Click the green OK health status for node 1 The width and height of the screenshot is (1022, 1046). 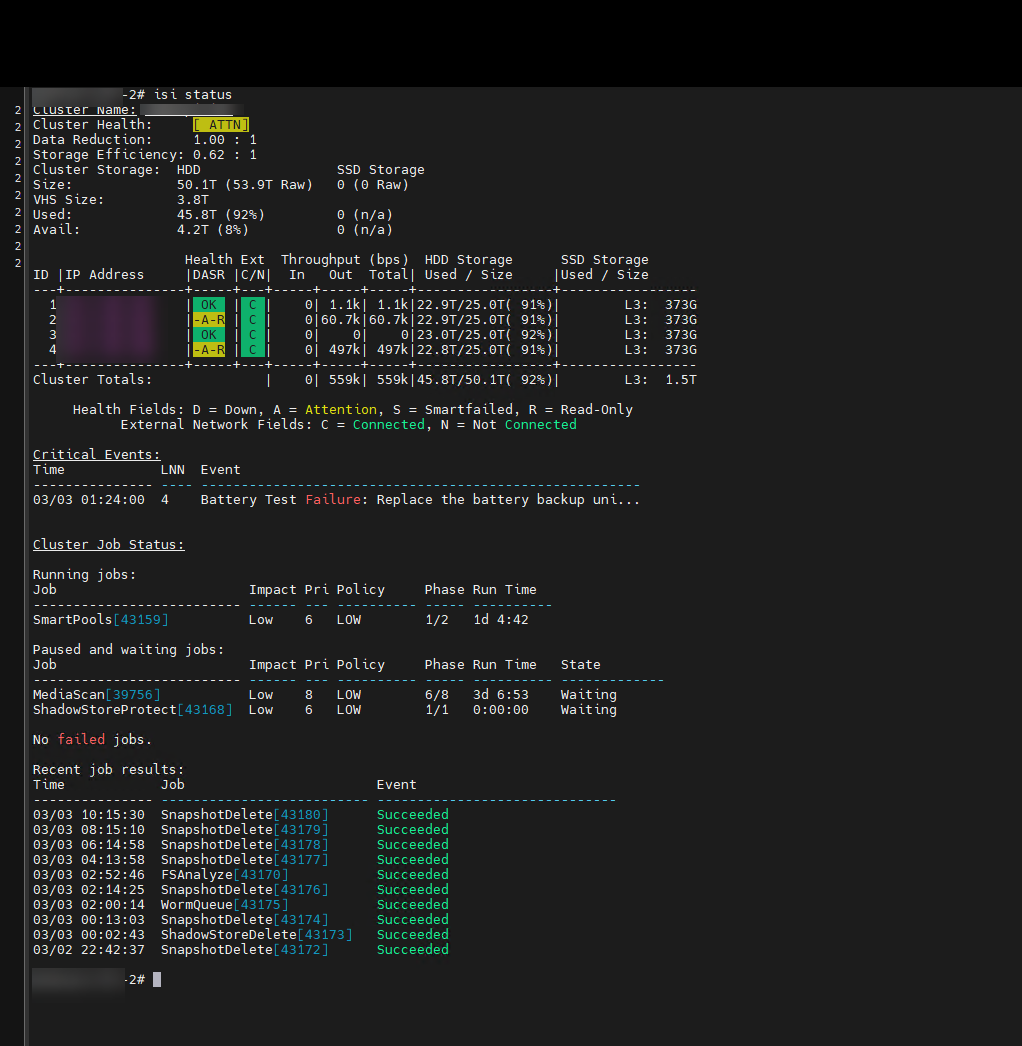208,305
